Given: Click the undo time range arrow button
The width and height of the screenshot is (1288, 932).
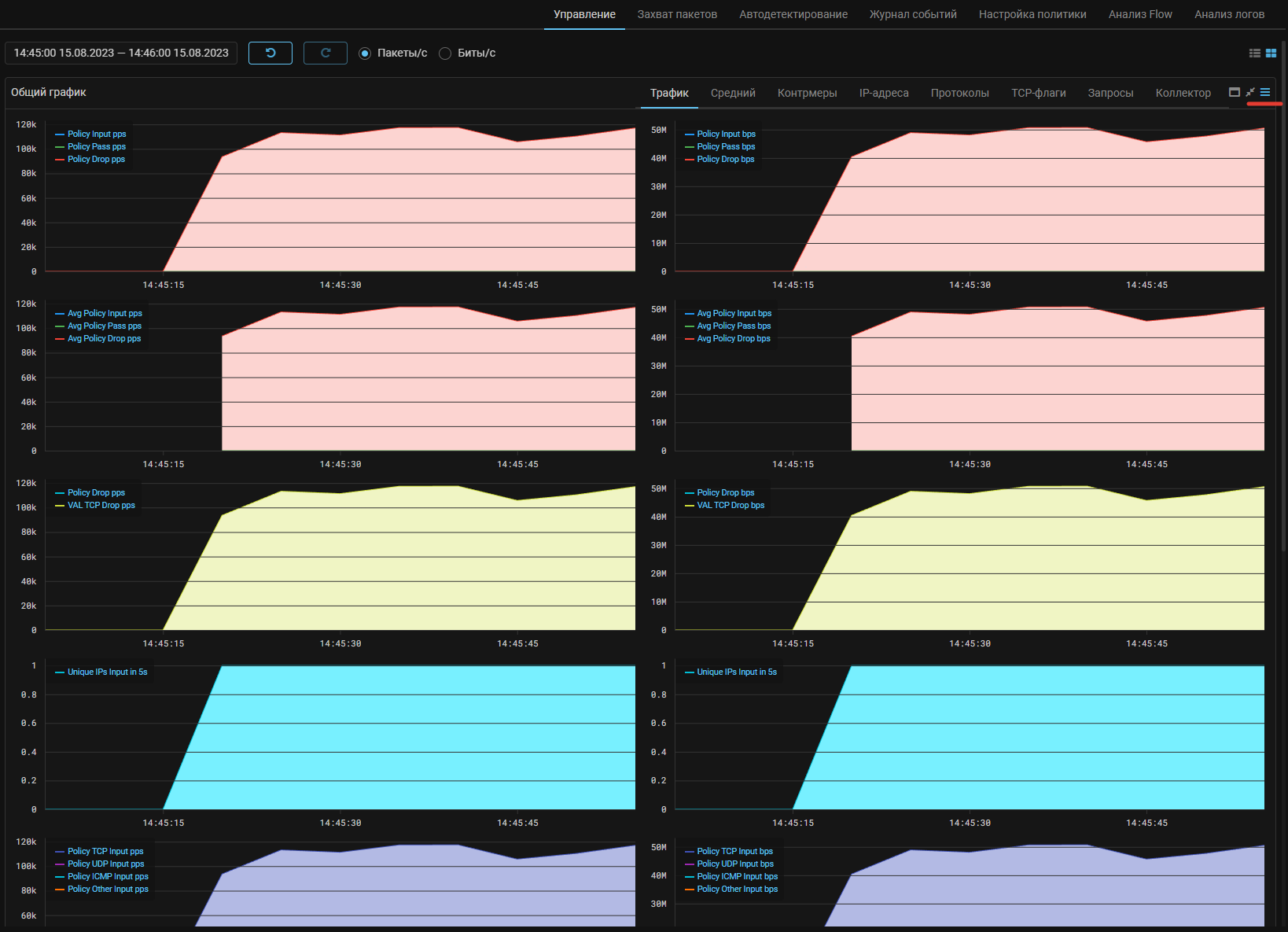Looking at the screenshot, I should [x=270, y=53].
